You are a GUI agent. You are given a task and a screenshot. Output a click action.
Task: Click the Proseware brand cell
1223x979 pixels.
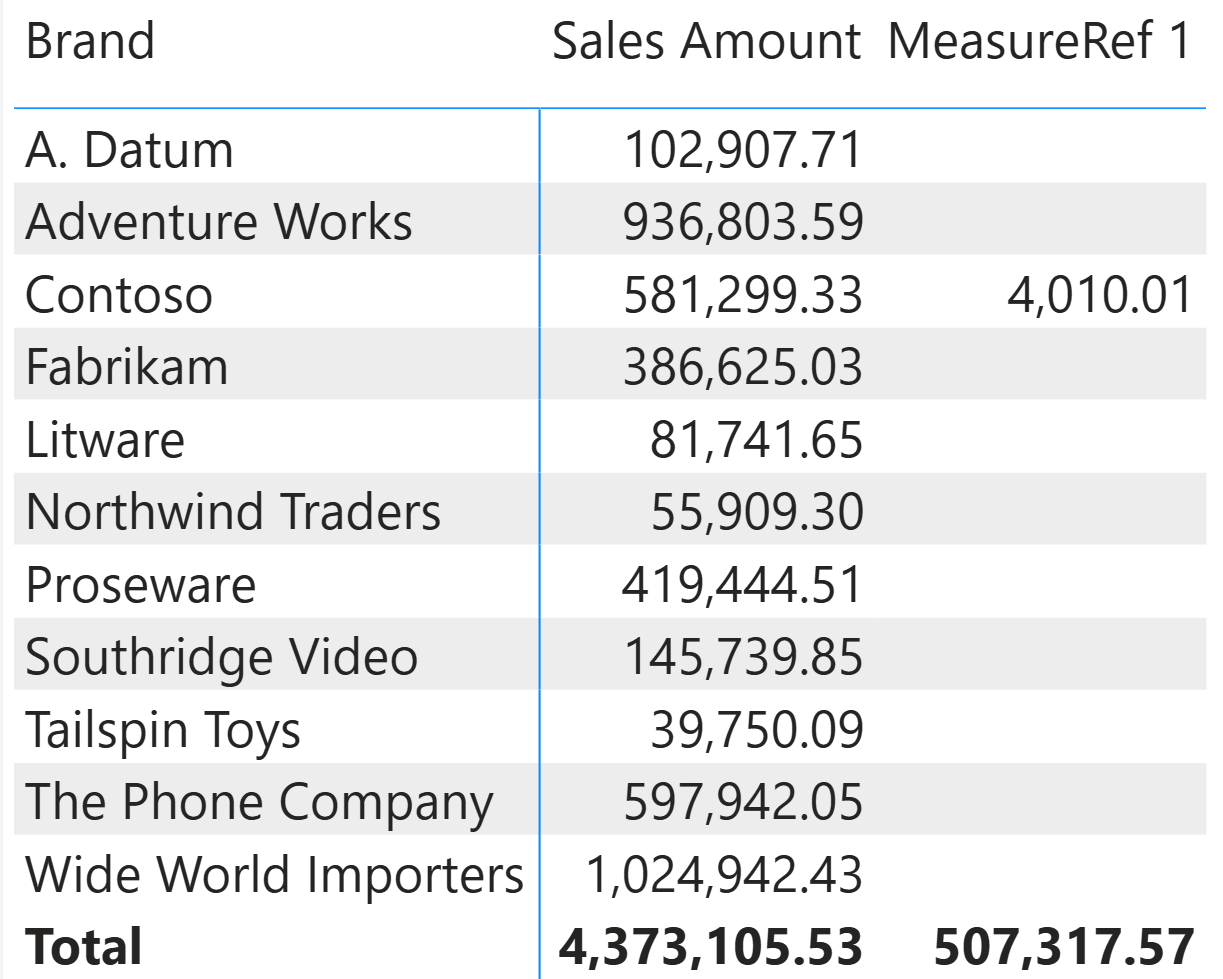[141, 585]
